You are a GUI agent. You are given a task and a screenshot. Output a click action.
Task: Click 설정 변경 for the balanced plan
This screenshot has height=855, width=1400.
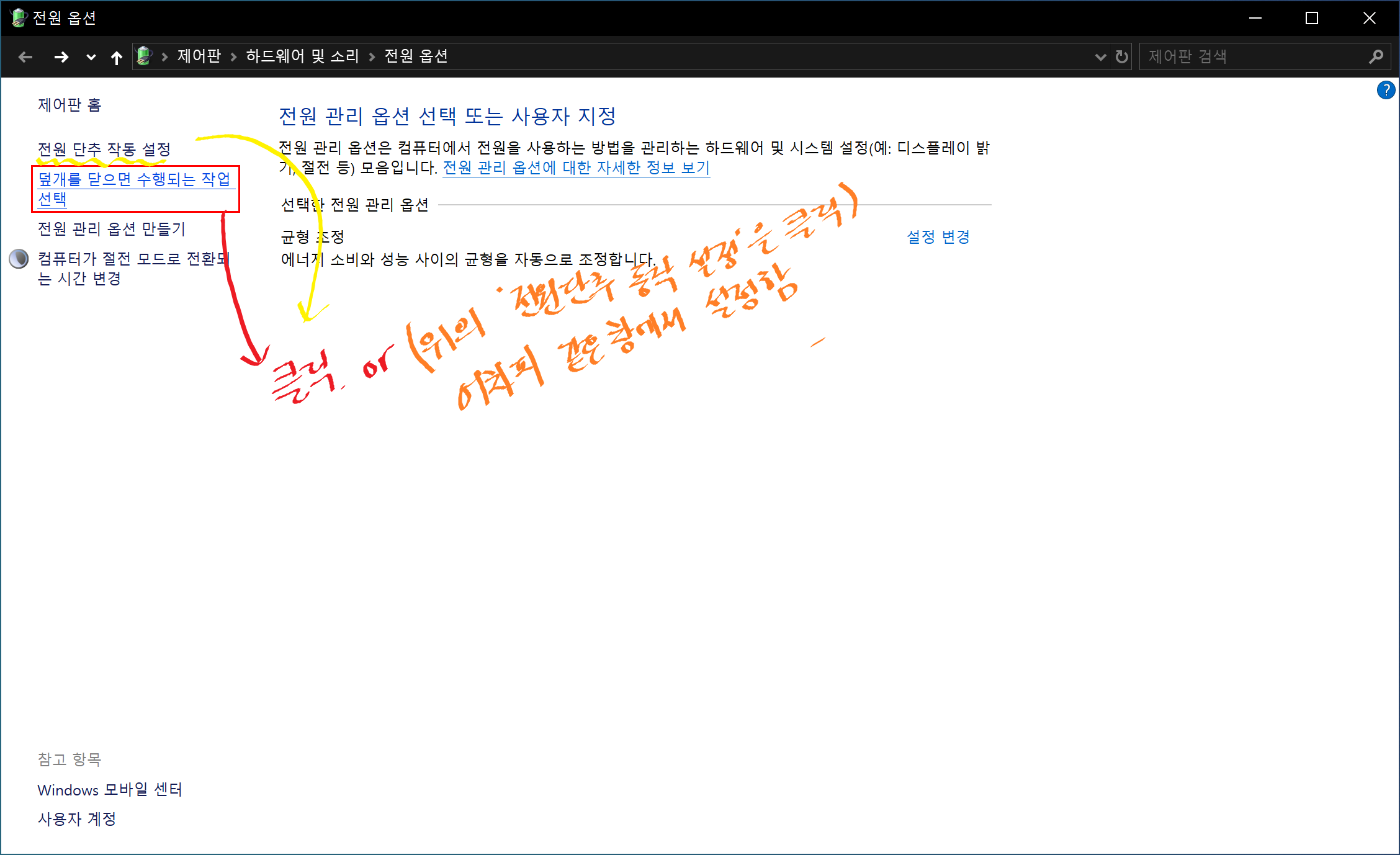938,236
